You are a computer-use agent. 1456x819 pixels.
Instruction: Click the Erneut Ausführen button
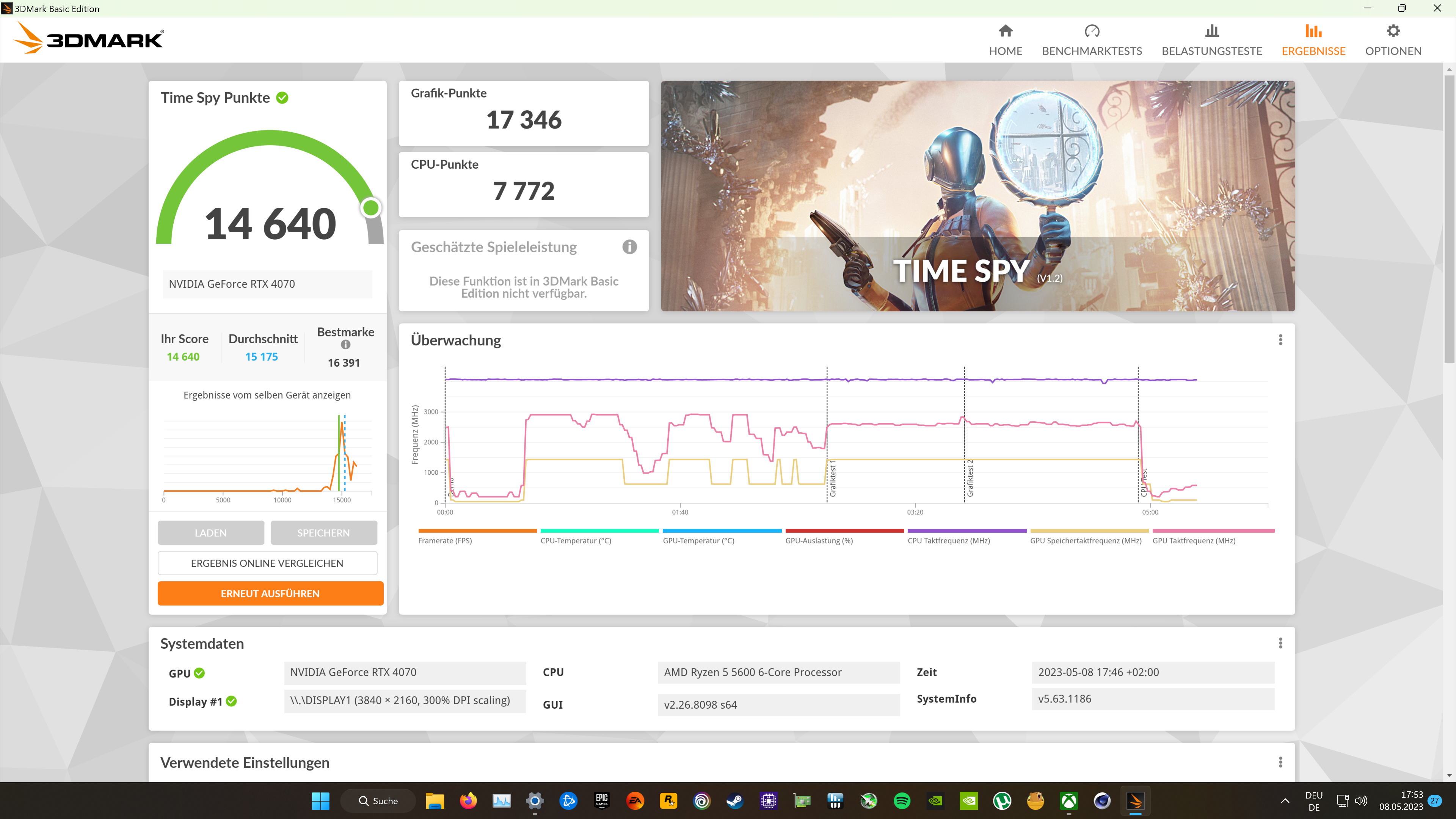coord(270,593)
